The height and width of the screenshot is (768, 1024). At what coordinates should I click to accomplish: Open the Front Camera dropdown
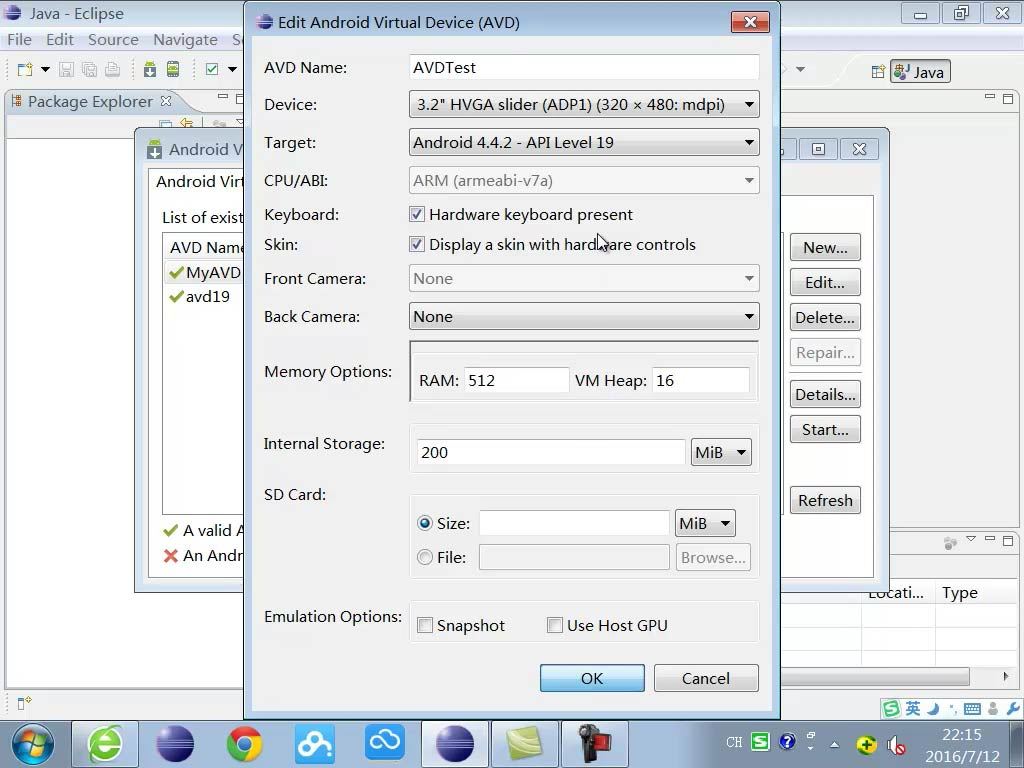click(x=584, y=278)
